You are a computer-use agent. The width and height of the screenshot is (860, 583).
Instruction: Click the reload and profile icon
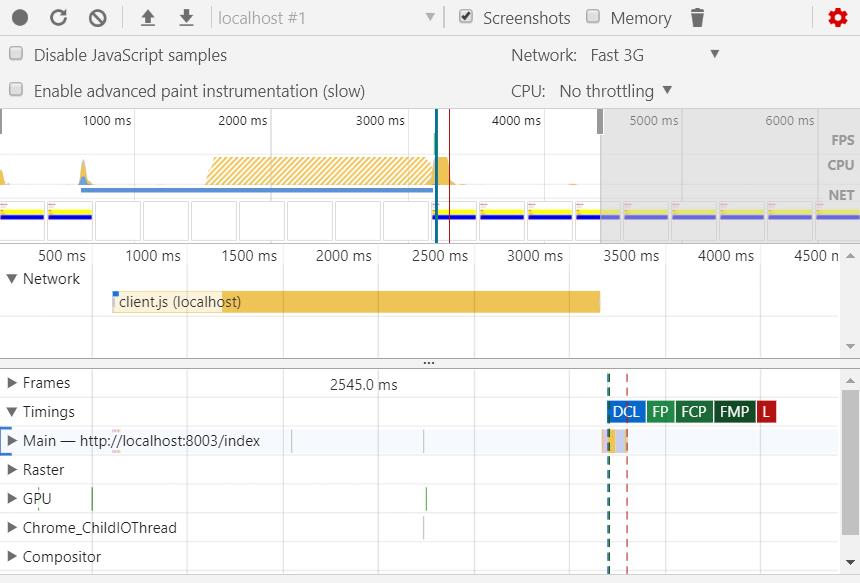(59, 18)
